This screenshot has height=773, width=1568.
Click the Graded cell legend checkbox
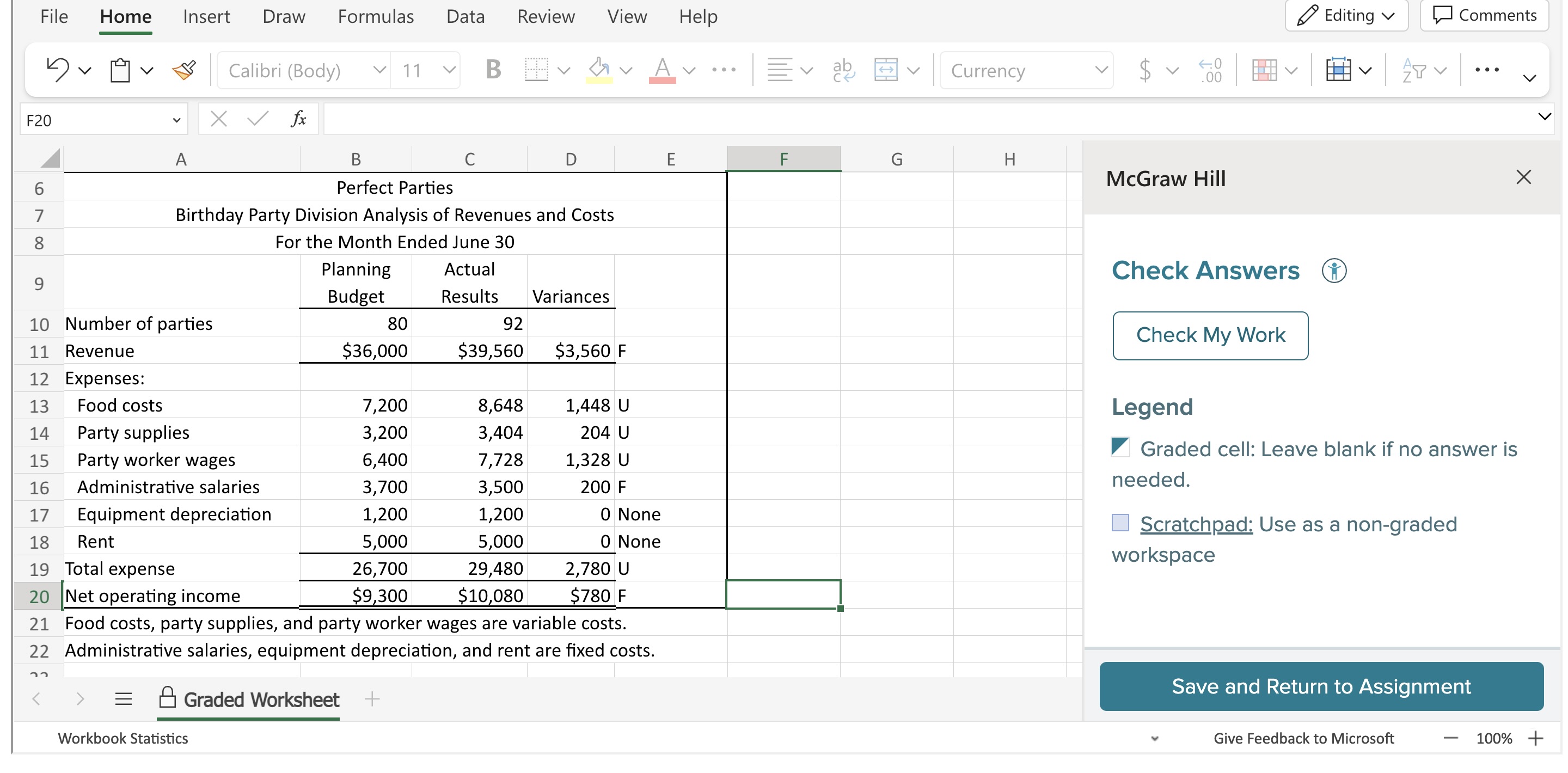tap(1120, 447)
